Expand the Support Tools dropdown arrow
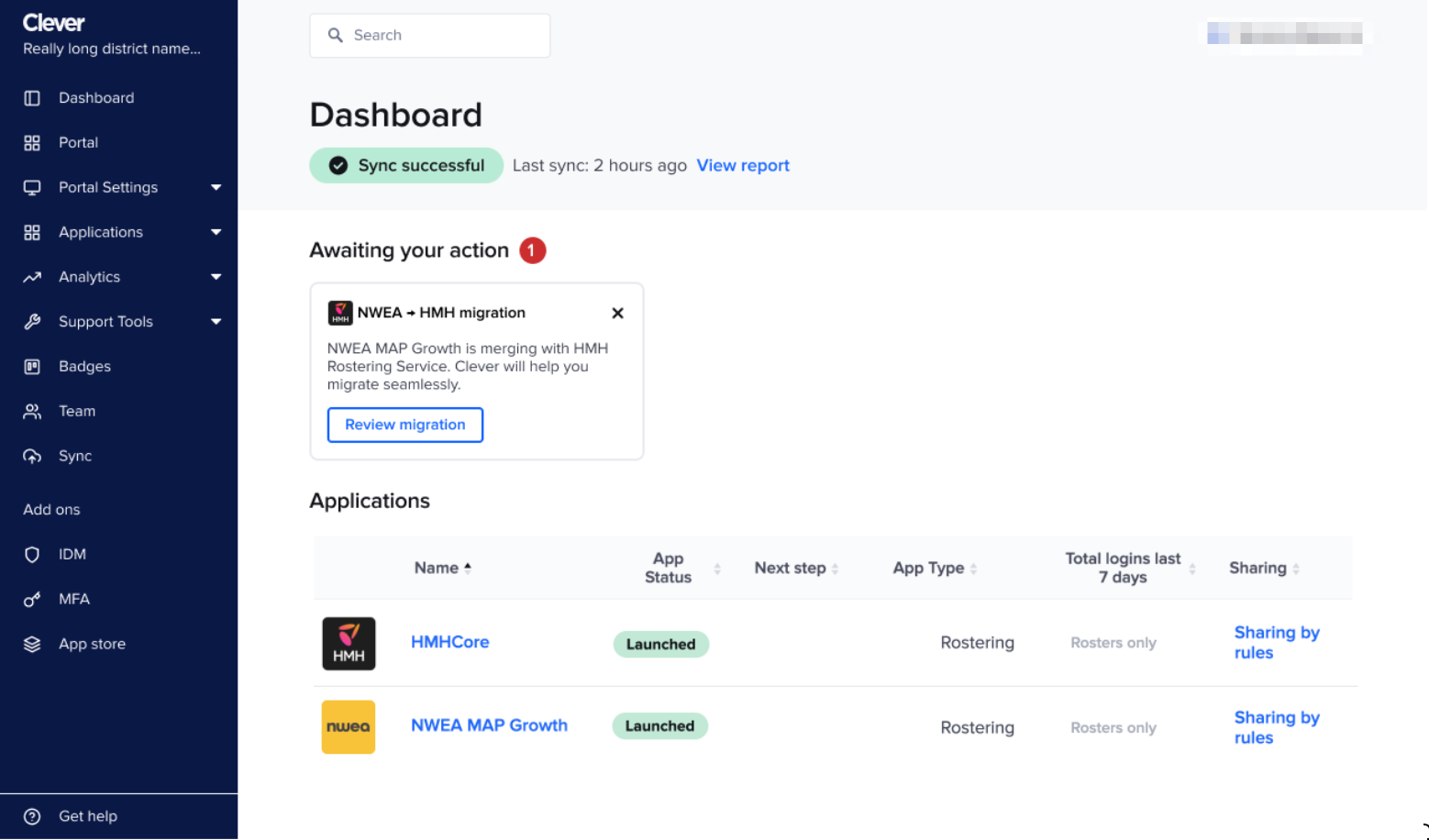The height and width of the screenshot is (840, 1429). click(x=216, y=322)
